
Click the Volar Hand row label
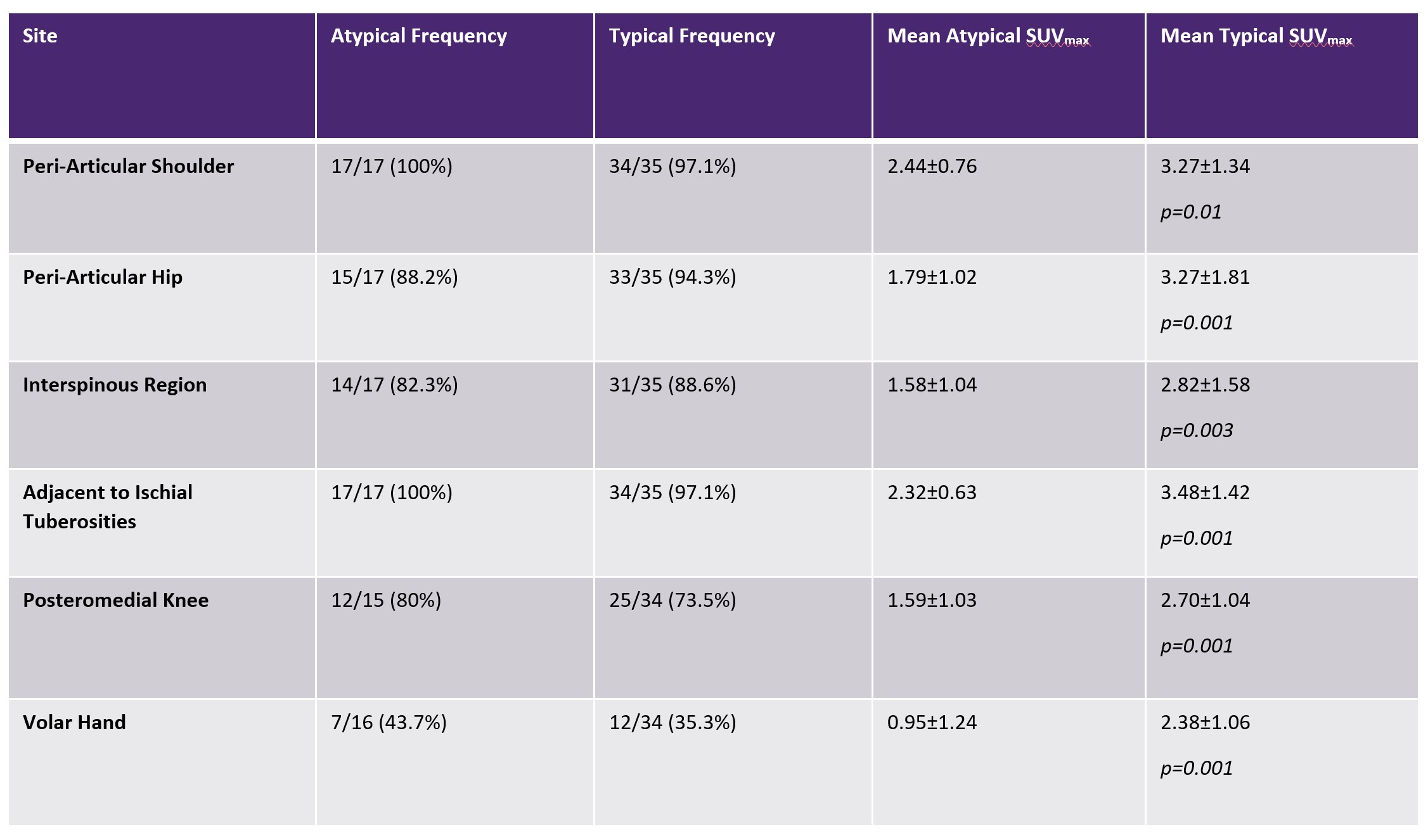point(74,722)
